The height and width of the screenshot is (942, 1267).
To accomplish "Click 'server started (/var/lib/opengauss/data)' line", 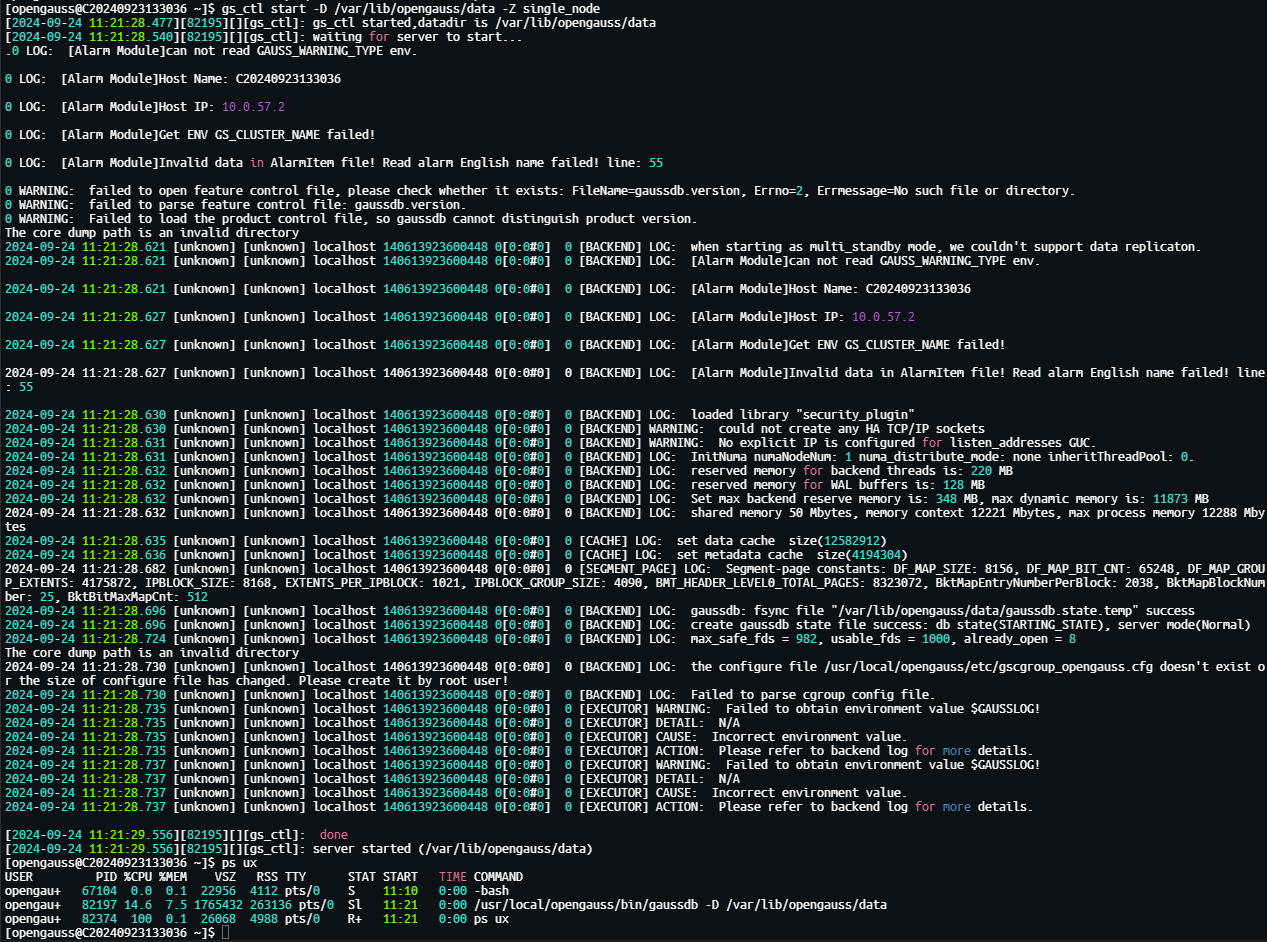I will tap(452, 848).
